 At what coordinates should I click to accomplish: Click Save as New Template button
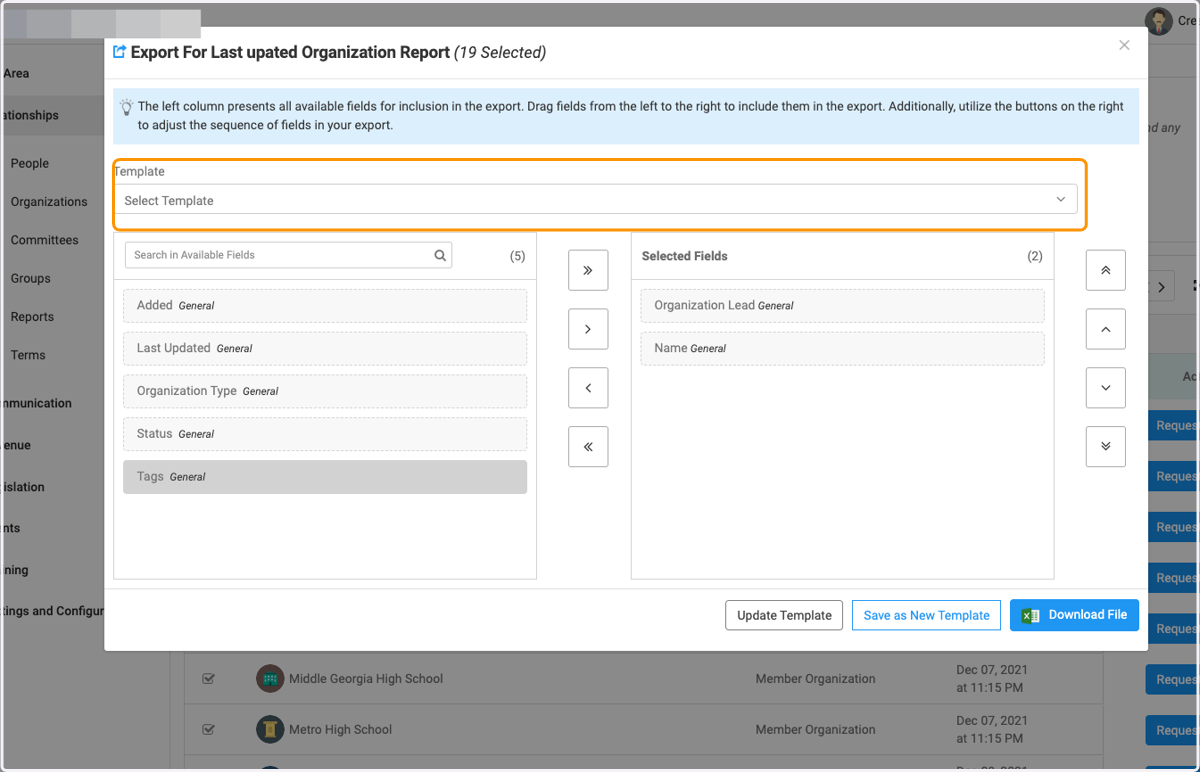click(926, 615)
